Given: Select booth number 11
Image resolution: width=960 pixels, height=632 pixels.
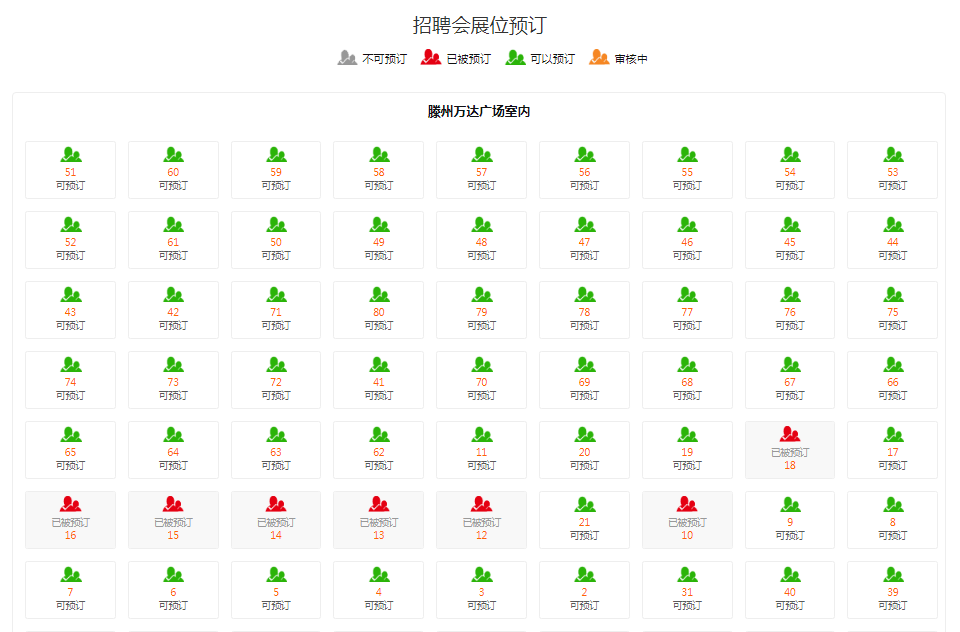Looking at the screenshot, I should tap(481, 450).
